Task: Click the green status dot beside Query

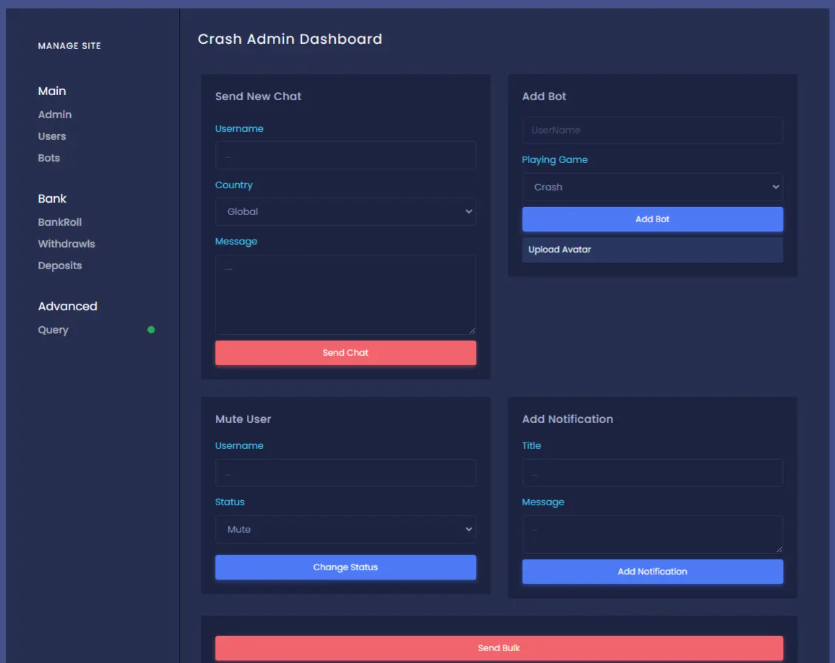Action: pos(151,330)
